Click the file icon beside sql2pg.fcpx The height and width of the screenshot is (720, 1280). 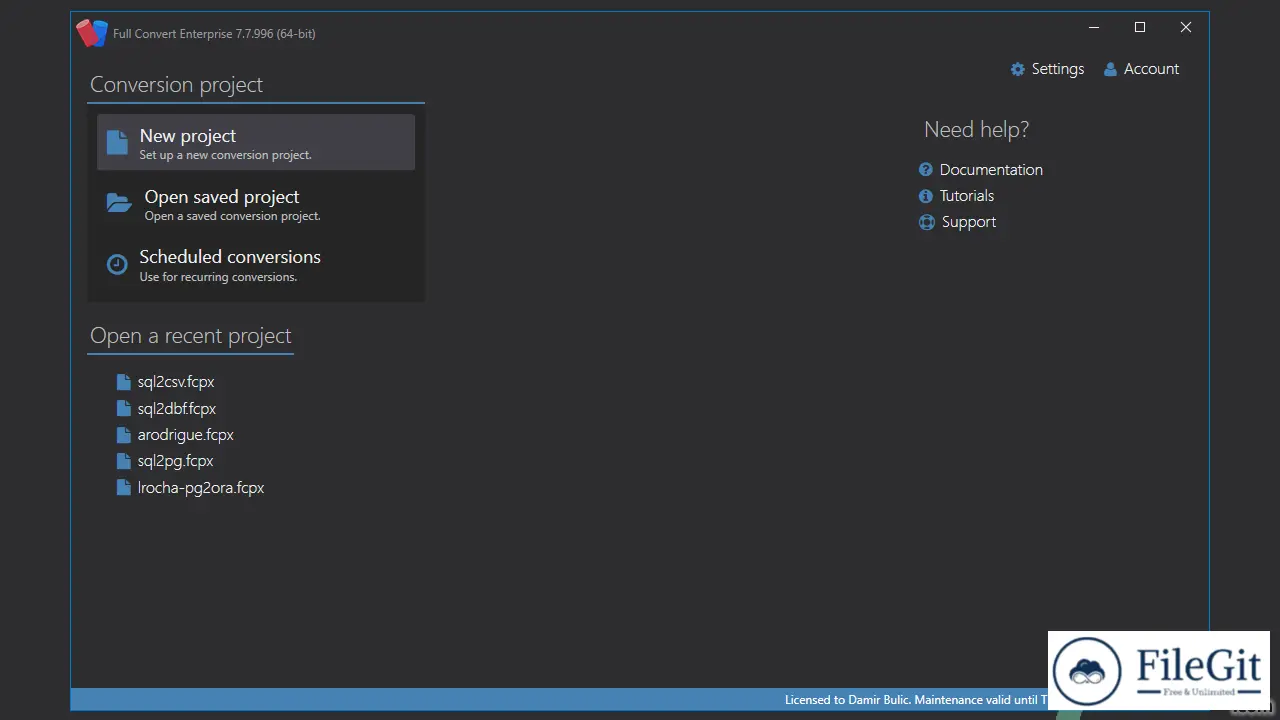point(124,461)
